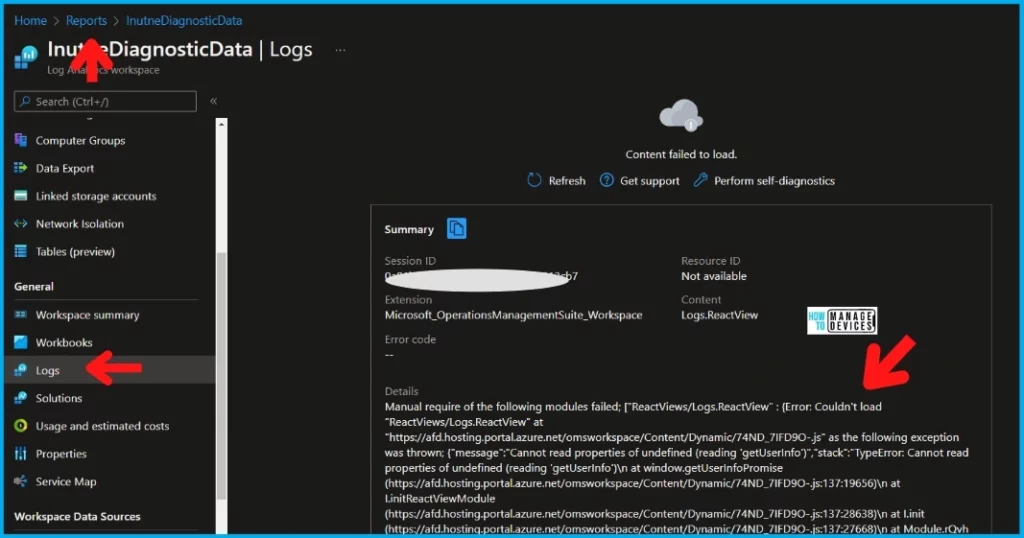Click the Workspace Data Sources heading
The image size is (1024, 538).
pos(77,516)
